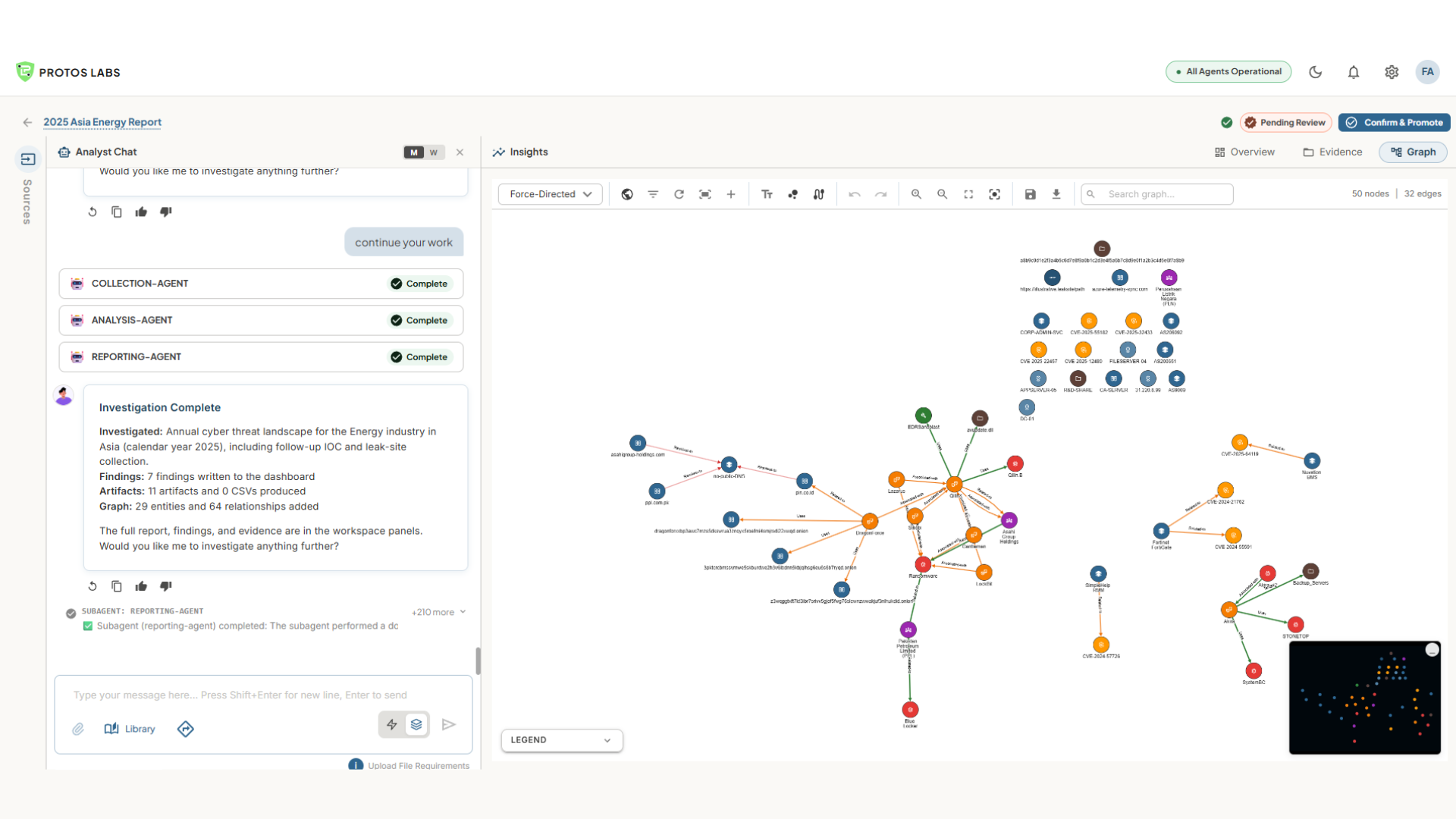1456x819 pixels.
Task: Click the fit-to-view frame icon
Action: tap(705, 194)
